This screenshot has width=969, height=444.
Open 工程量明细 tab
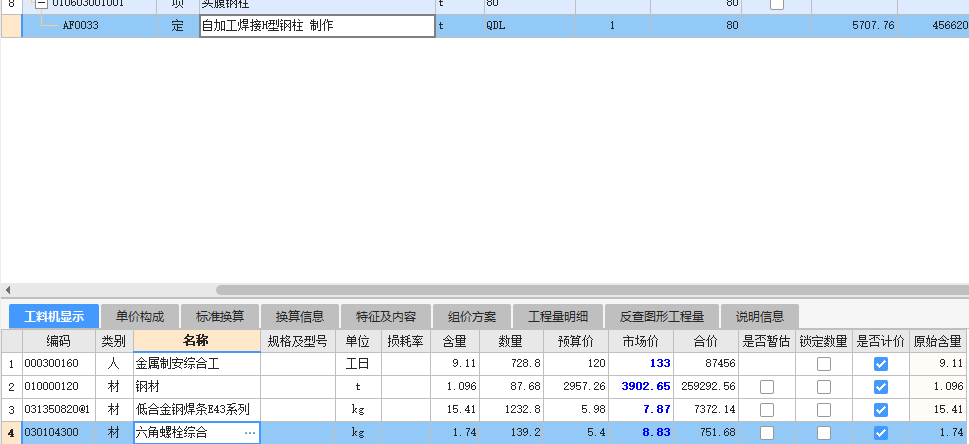pyautogui.click(x=558, y=317)
